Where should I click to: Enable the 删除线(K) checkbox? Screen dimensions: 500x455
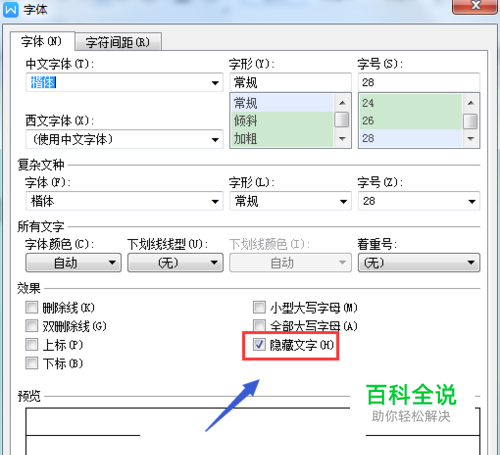click(x=32, y=307)
